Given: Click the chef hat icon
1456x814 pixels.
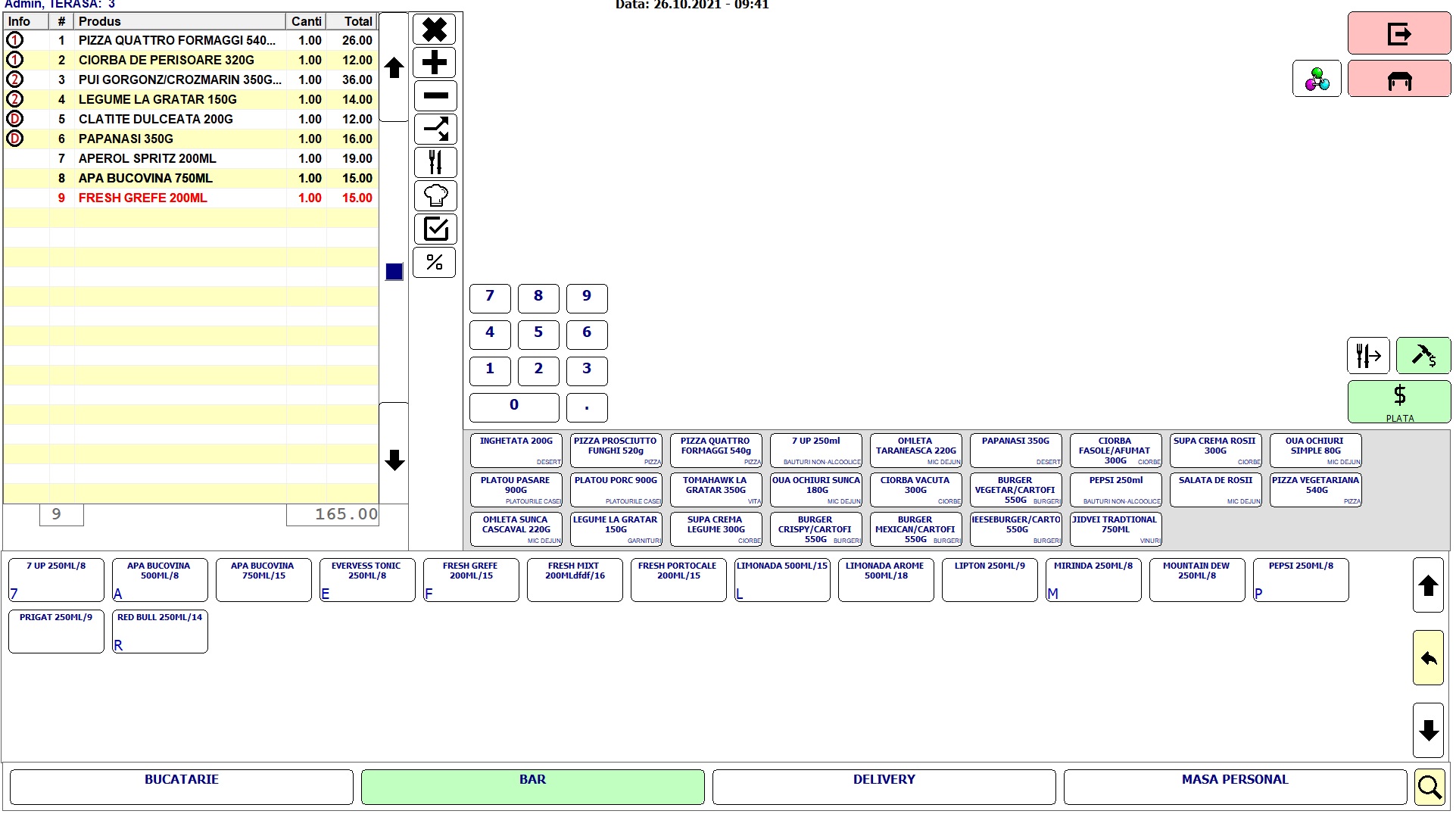Looking at the screenshot, I should point(435,196).
